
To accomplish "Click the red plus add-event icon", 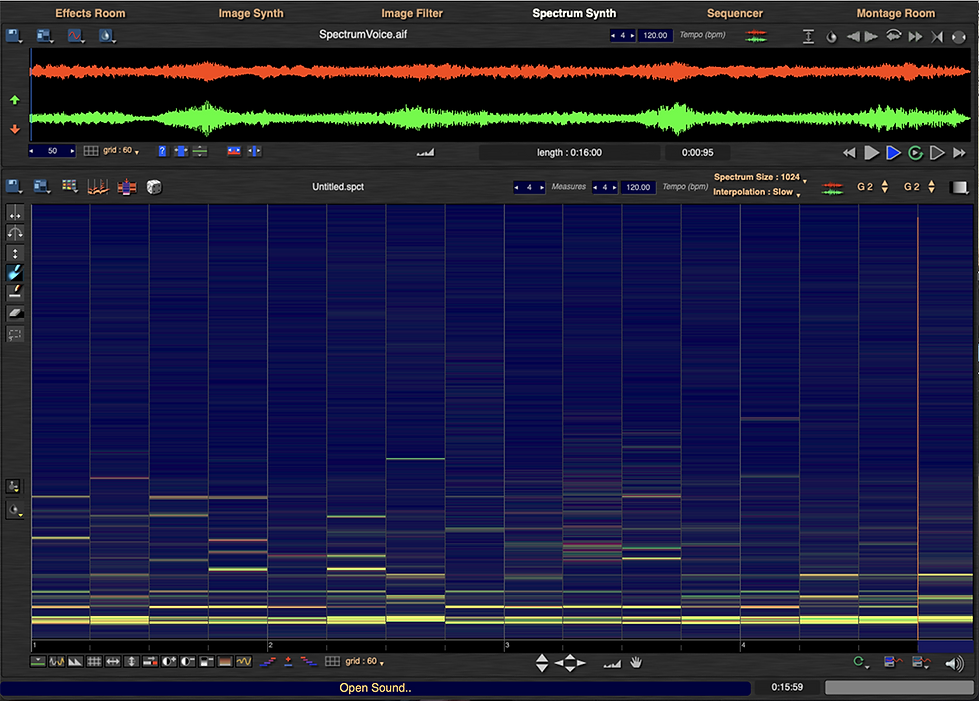I will point(288,662).
